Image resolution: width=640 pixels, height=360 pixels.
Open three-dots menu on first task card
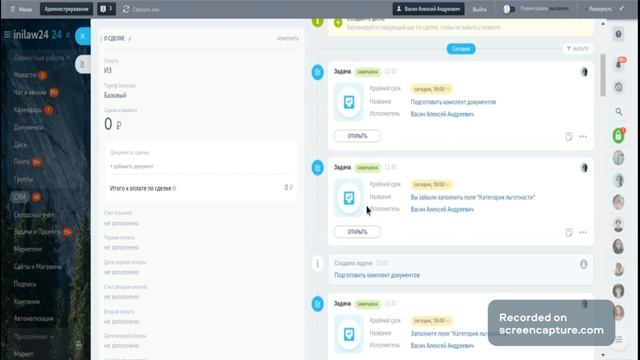[583, 136]
